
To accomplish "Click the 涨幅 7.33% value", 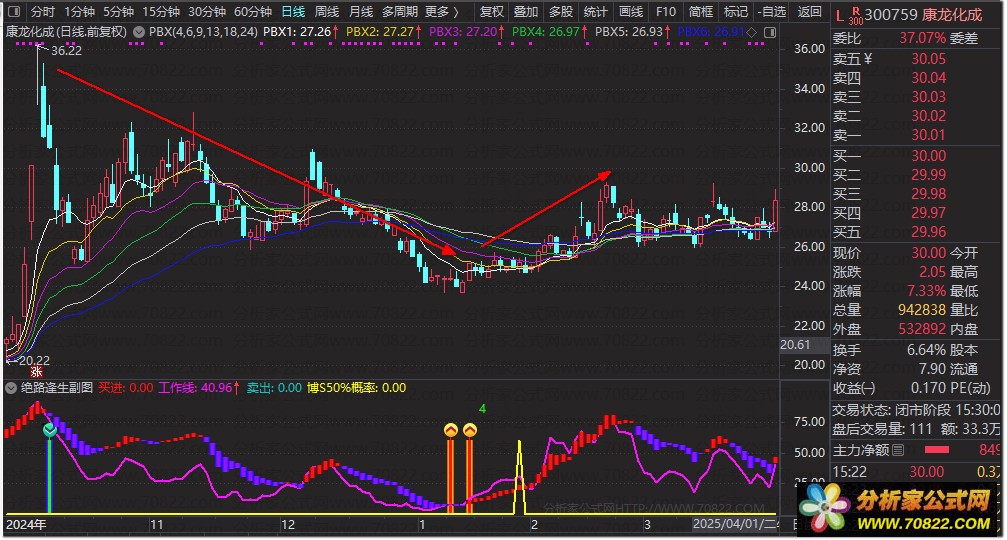I will coord(926,291).
